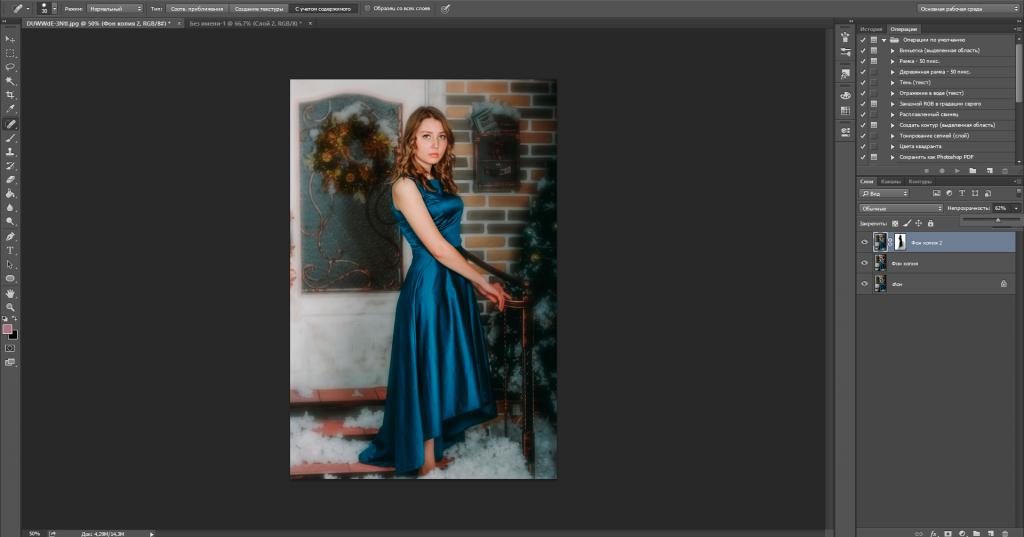Open tool preset picker arrow
The image size is (1024, 537).
(28, 9)
